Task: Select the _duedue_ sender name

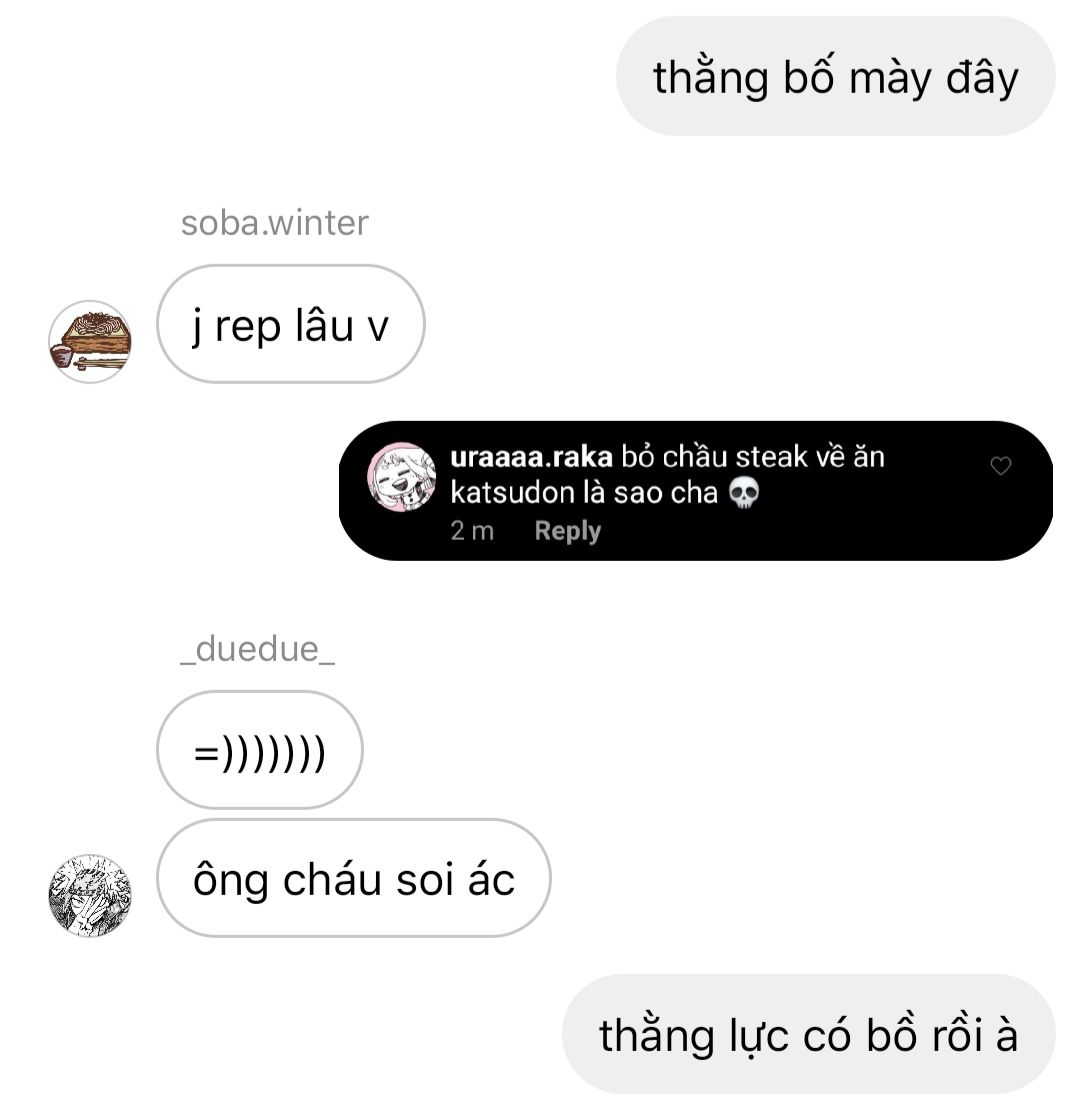Action: [x=257, y=649]
